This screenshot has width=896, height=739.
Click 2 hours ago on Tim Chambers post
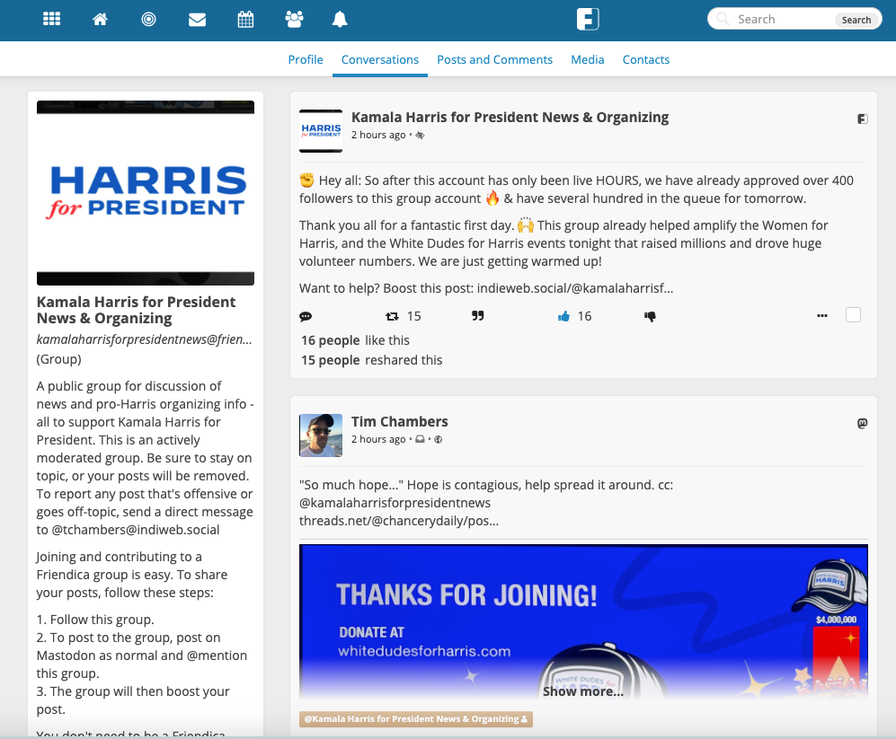click(x=378, y=440)
